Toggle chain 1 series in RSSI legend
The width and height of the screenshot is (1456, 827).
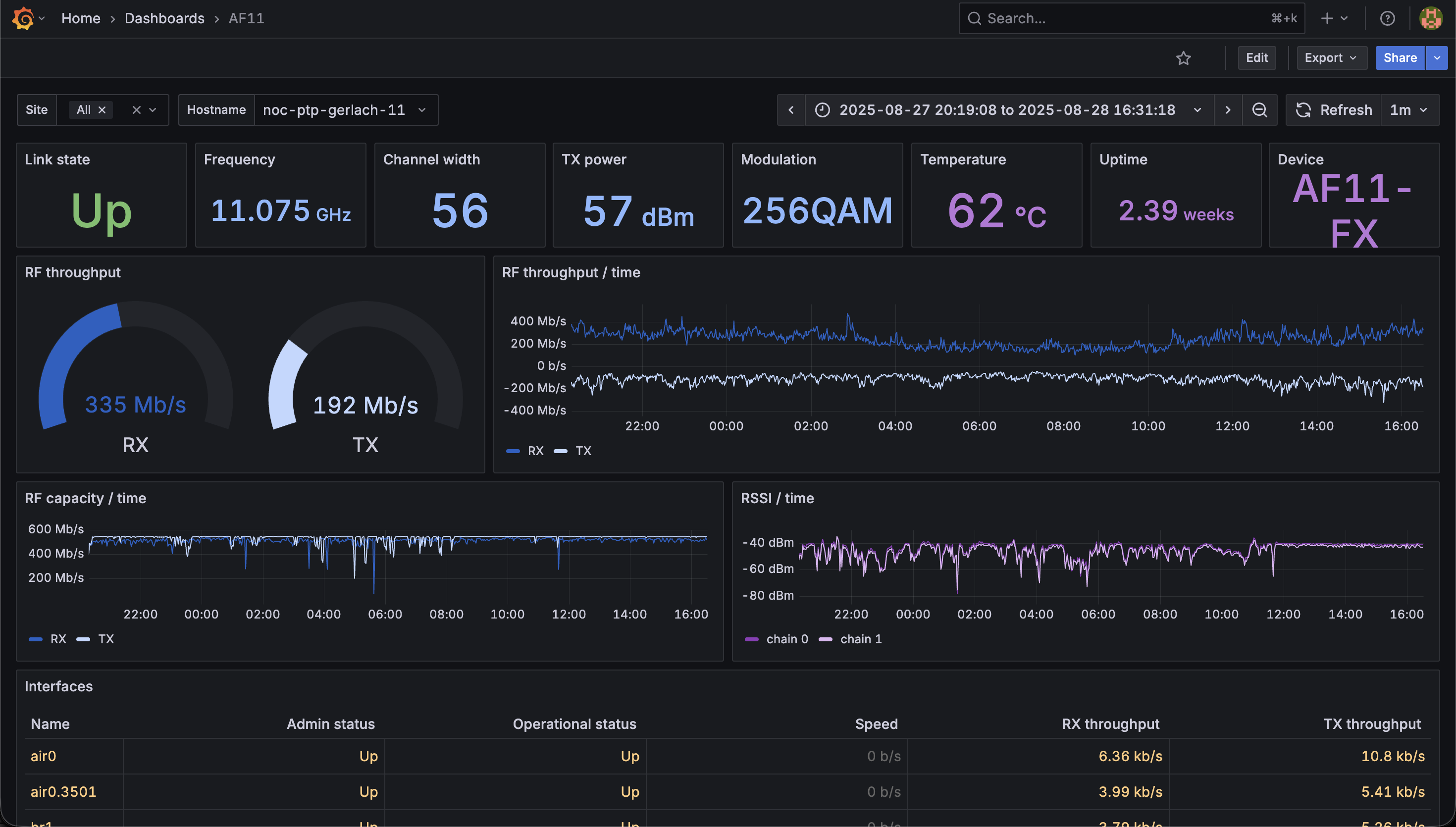pyautogui.click(x=850, y=639)
